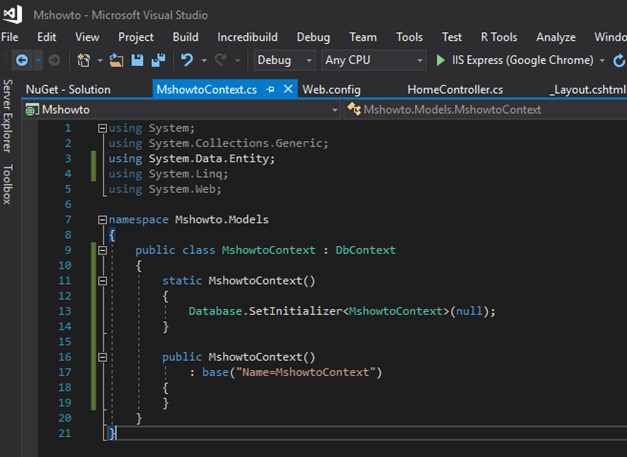Open the Mshowto.Models.MshowtoContext type dropdown
The height and width of the screenshot is (457, 627).
point(486,110)
